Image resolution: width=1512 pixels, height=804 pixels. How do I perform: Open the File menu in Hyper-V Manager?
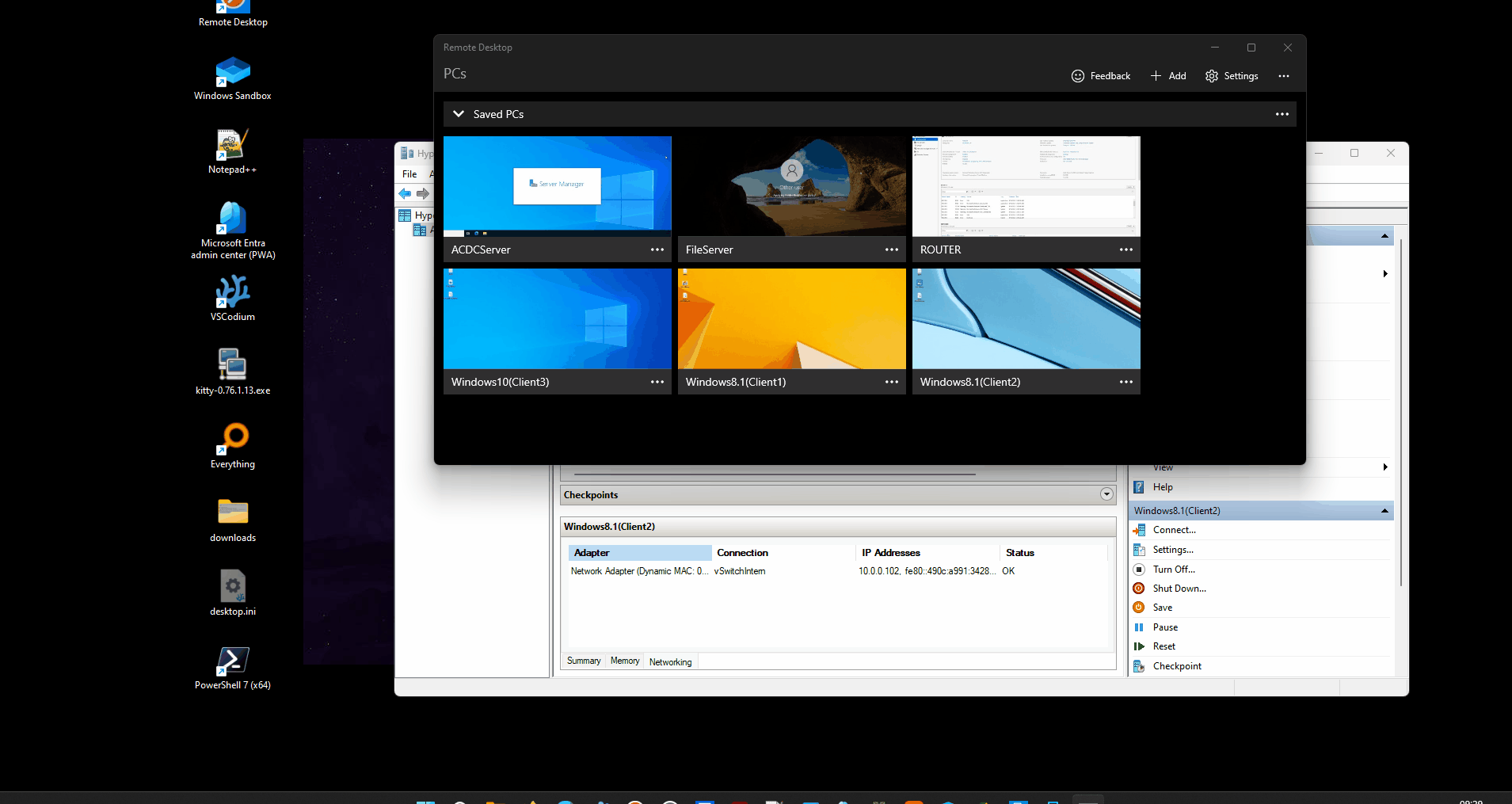[409, 174]
